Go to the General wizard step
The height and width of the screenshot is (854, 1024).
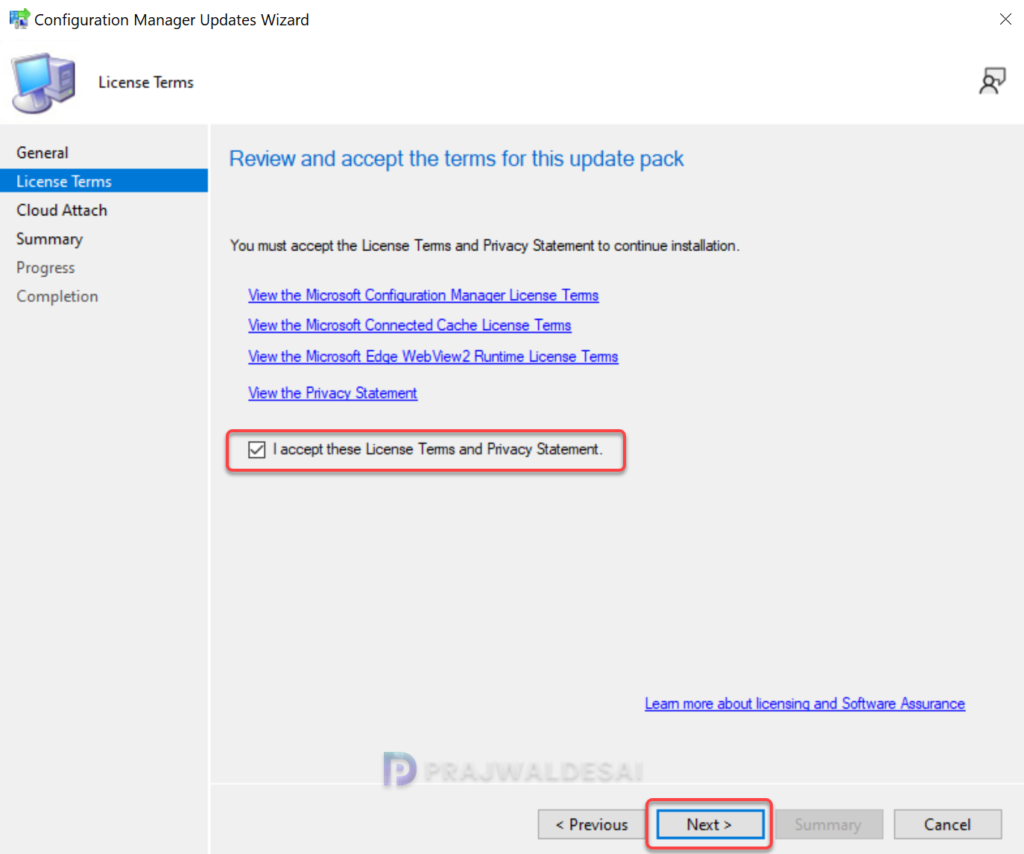tap(42, 152)
